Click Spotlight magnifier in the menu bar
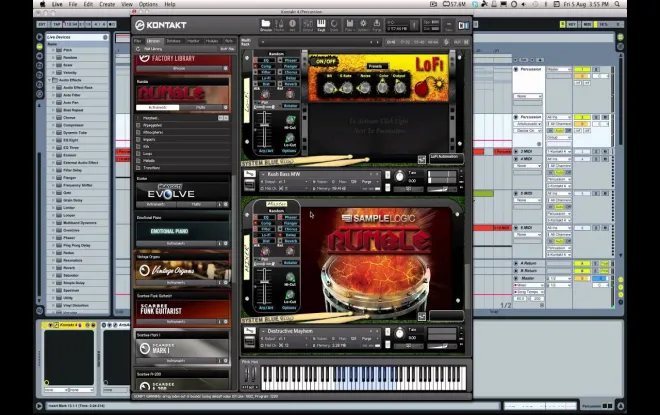 [x=617, y=4]
